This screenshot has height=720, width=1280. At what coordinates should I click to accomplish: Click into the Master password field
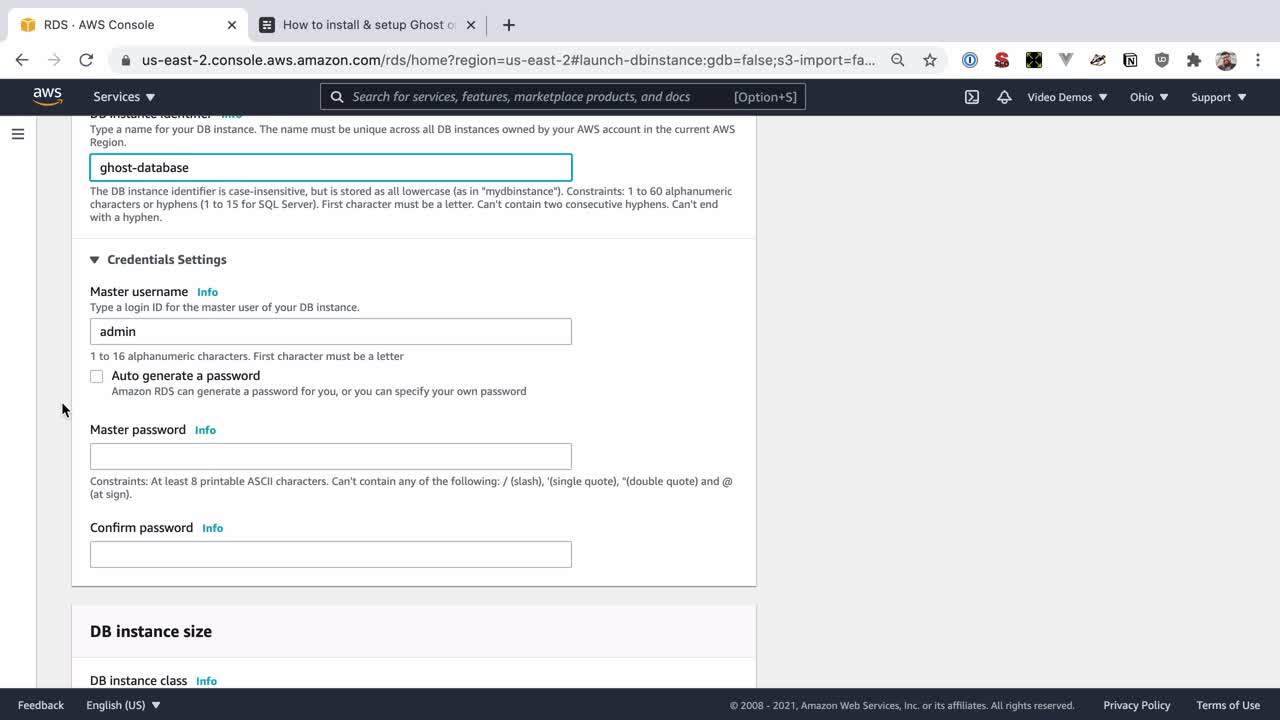point(330,456)
